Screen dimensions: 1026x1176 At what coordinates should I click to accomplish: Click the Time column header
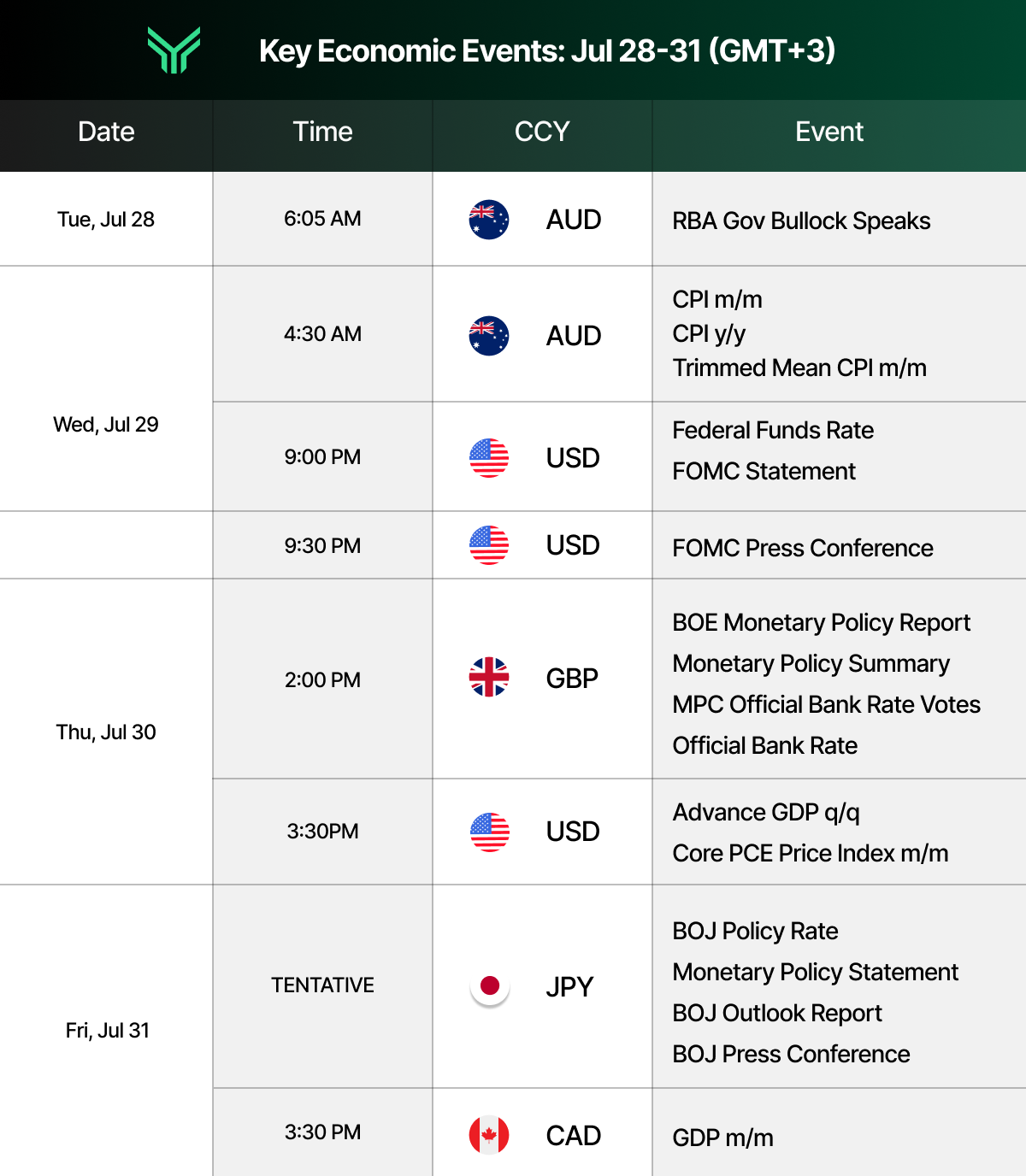[322, 132]
